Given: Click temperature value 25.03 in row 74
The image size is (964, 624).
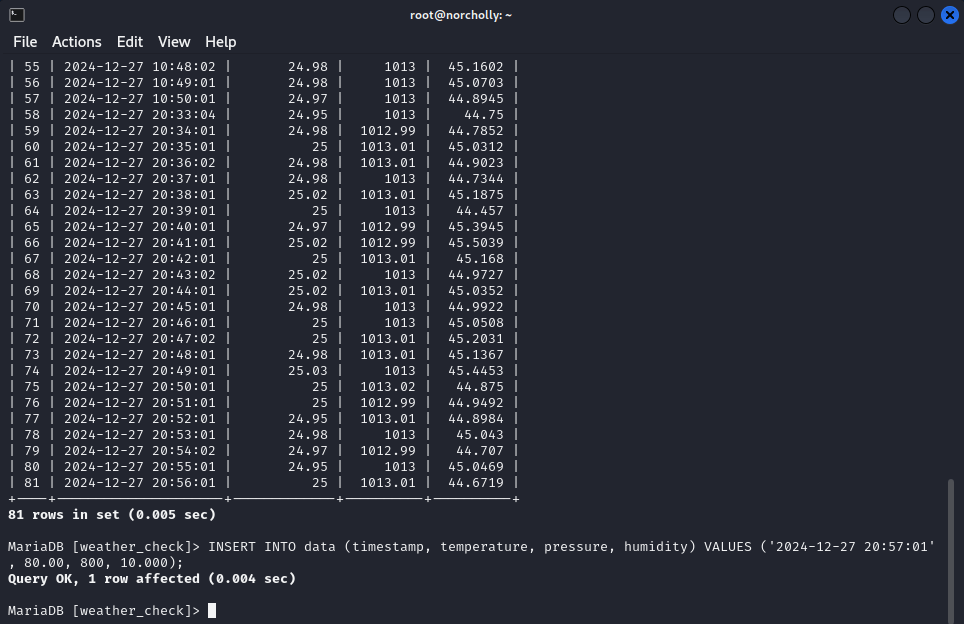Looking at the screenshot, I should tap(308, 371).
